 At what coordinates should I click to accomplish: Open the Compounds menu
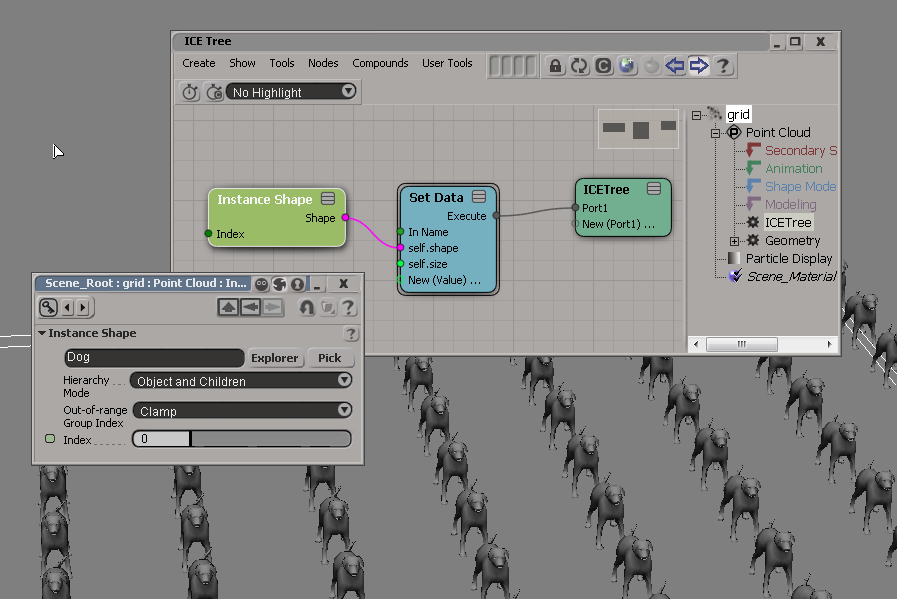pyautogui.click(x=380, y=63)
